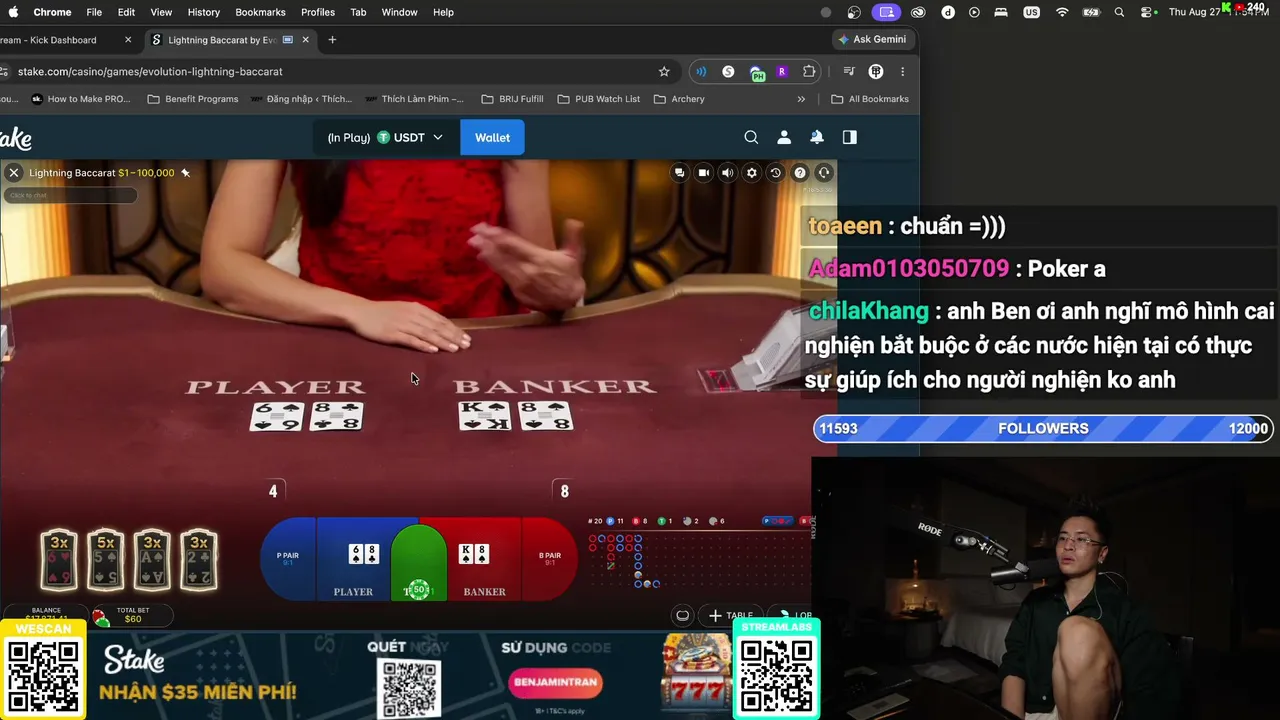Open the Wi-Fi status menu
The image size is (1280, 720).
pos(1062,12)
